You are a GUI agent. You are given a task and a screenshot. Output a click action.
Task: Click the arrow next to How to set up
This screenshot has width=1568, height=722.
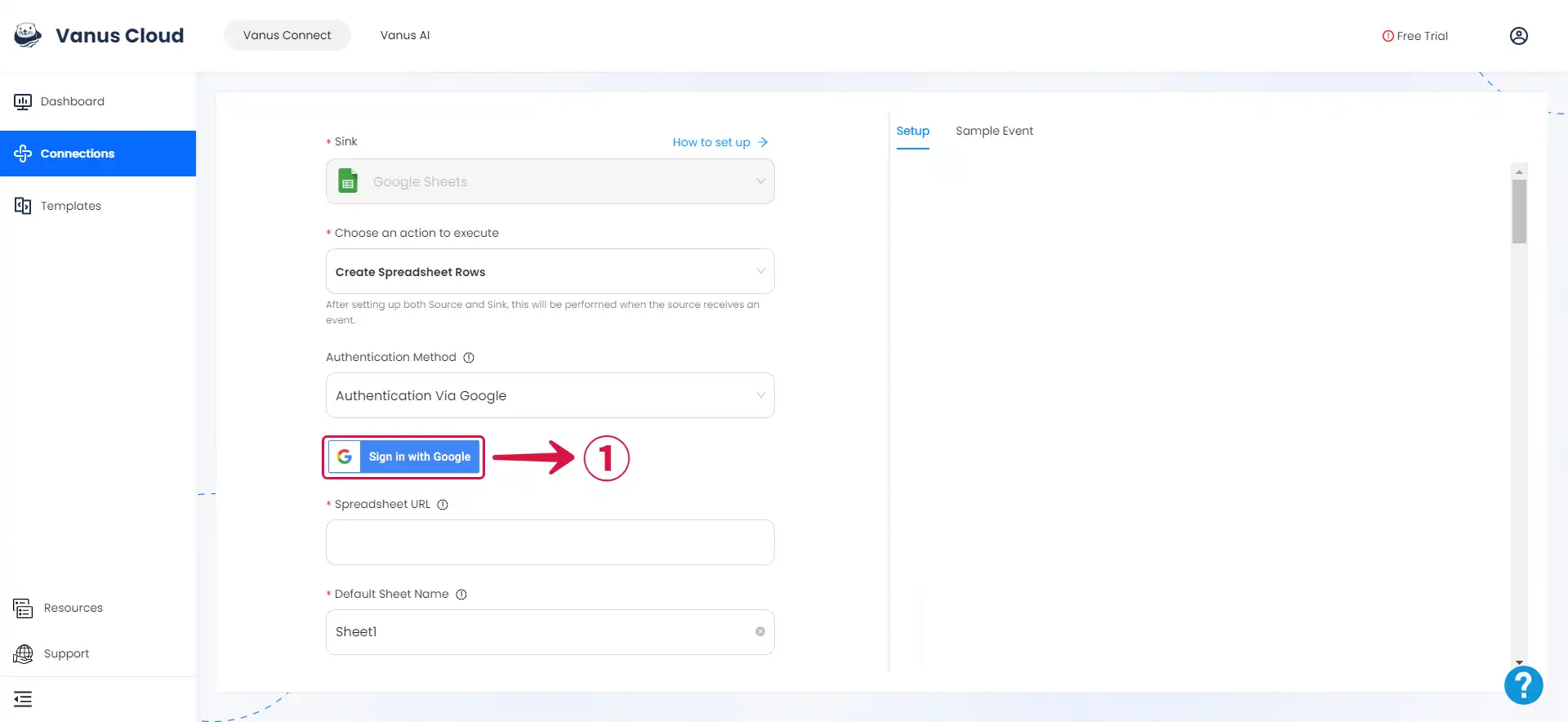(763, 142)
